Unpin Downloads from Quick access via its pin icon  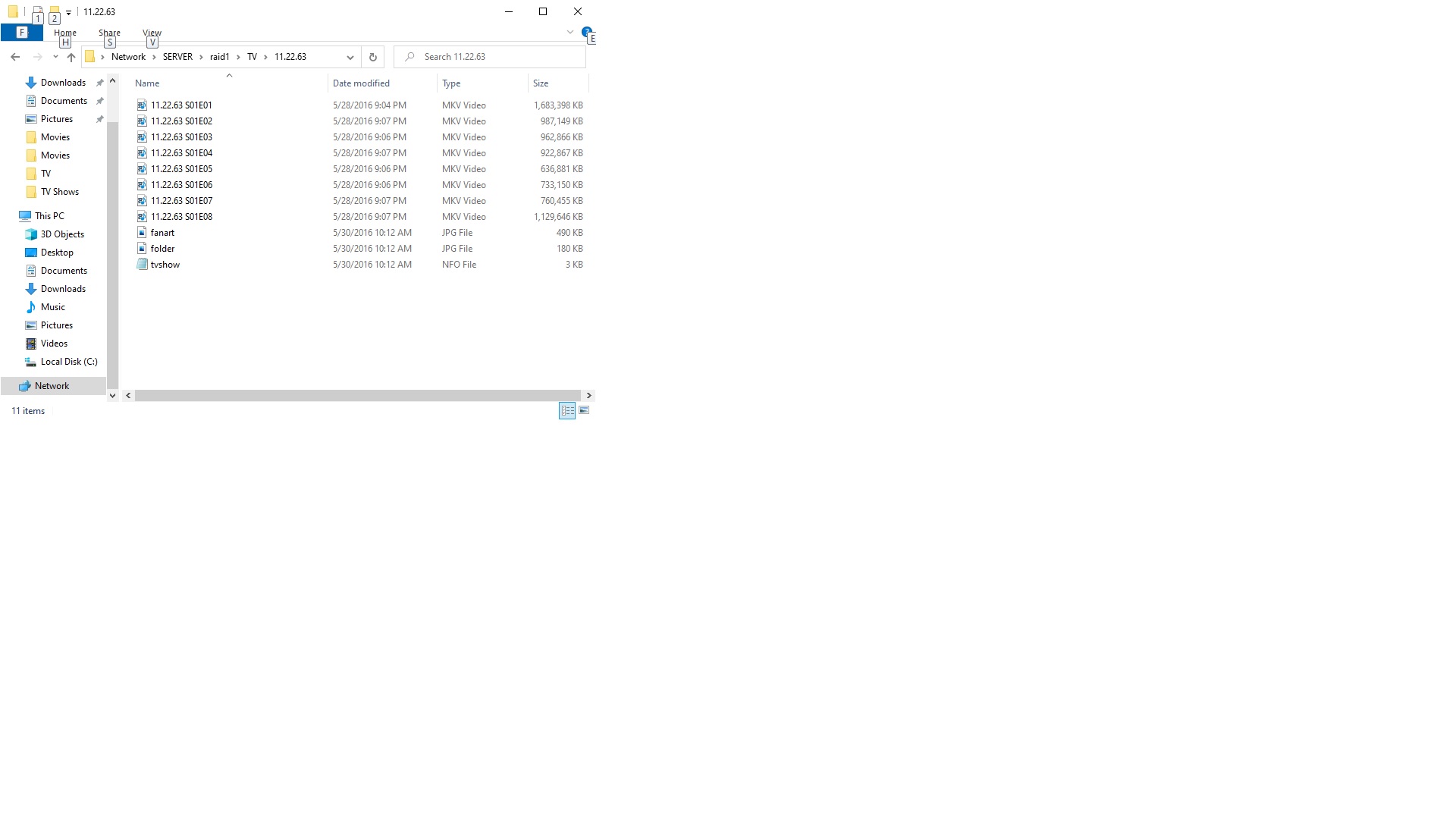click(99, 83)
